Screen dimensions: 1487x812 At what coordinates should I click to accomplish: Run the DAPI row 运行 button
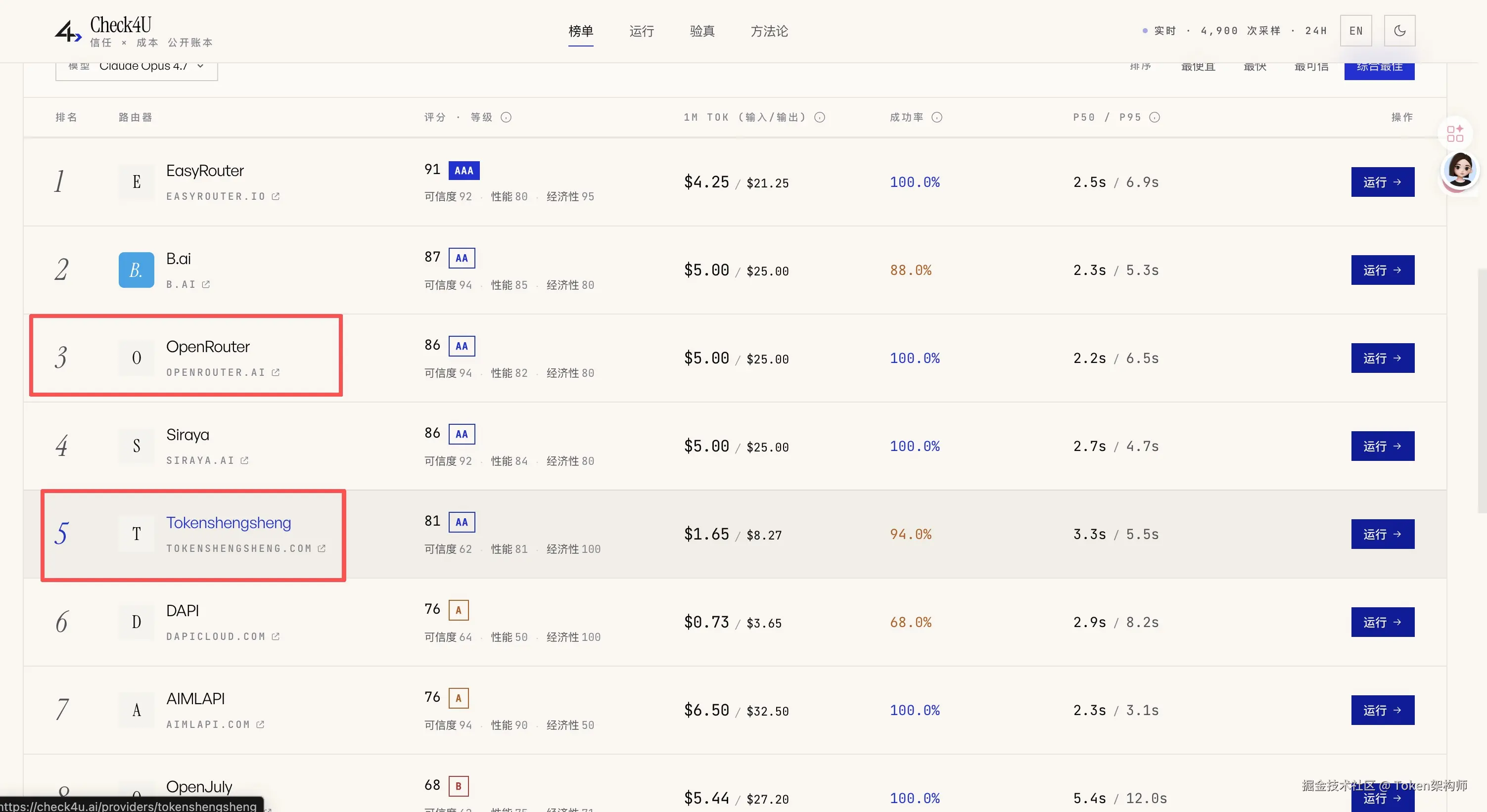pyautogui.click(x=1383, y=622)
